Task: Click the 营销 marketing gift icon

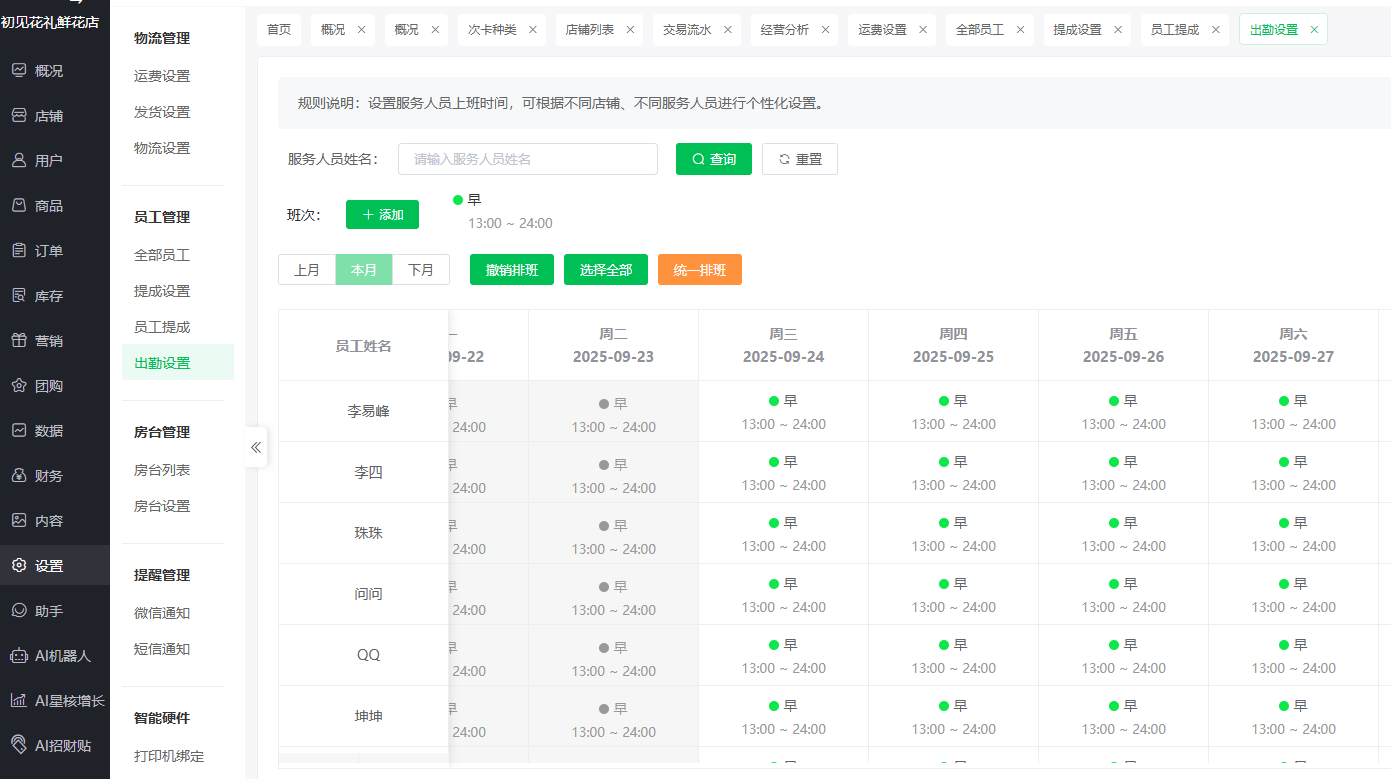Action: 19,340
